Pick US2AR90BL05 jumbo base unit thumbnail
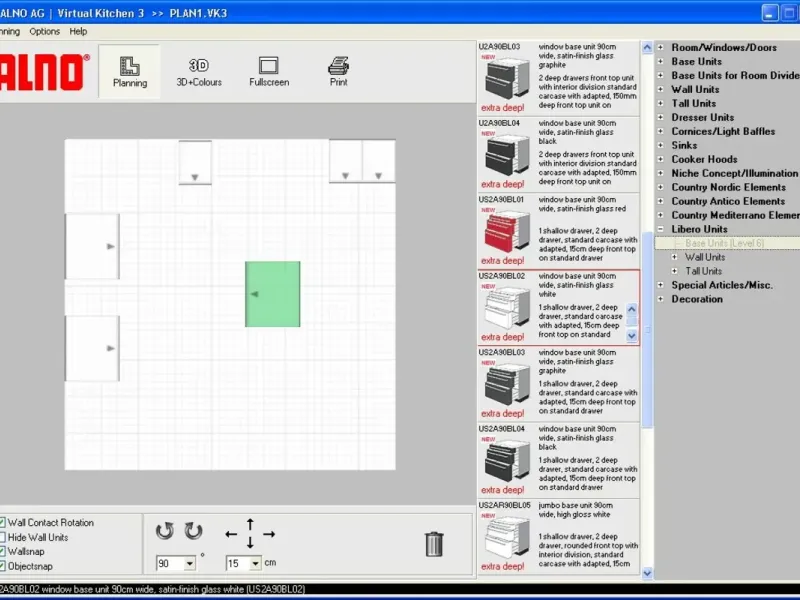Screen dimensions: 800x600 506,537
